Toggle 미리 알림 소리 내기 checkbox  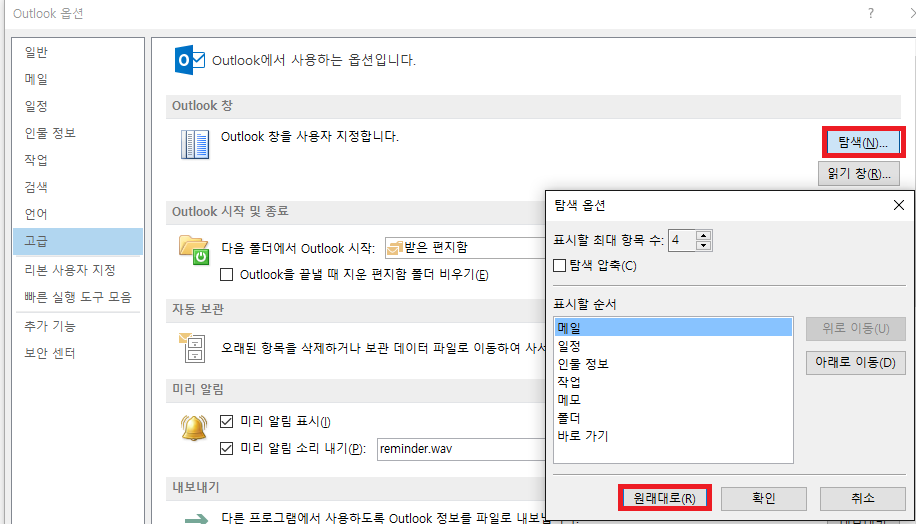click(227, 448)
